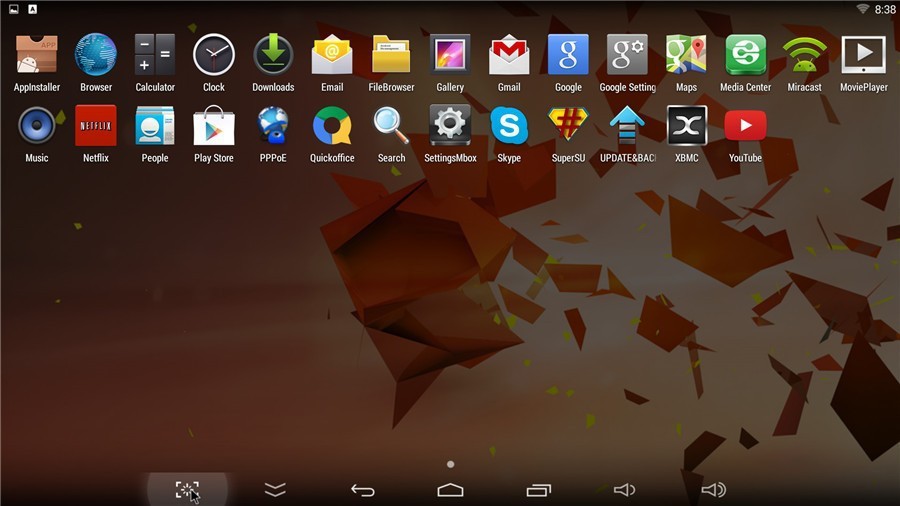Launch the Miracast app
The image size is (900, 506).
pyautogui.click(x=805, y=55)
